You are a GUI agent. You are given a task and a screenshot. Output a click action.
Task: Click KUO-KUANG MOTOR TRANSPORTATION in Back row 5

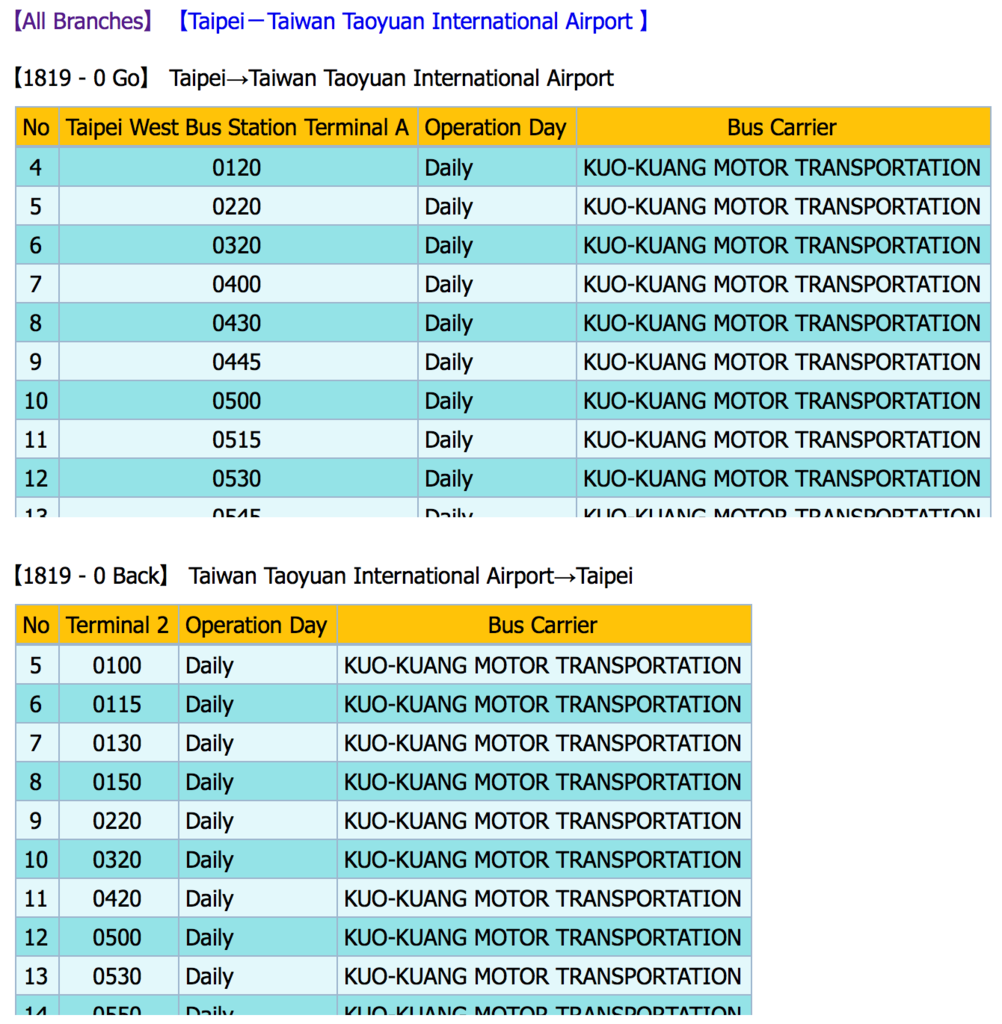[x=543, y=665]
